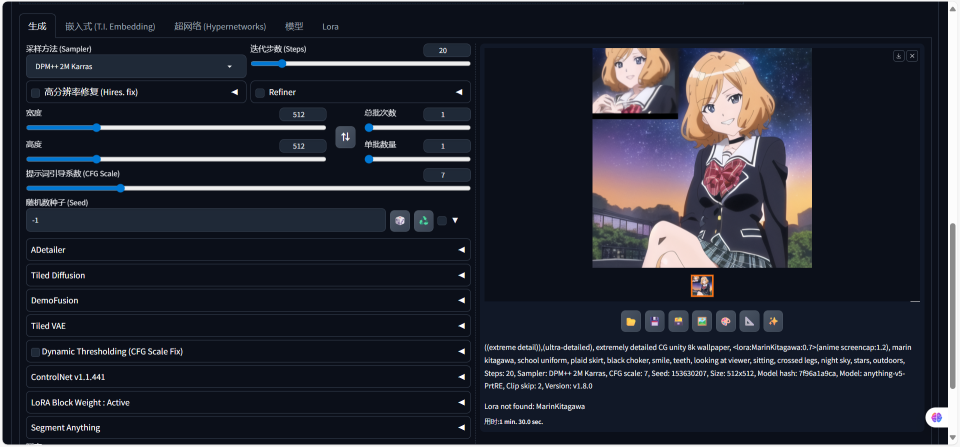Adjust the 高度 height slider
This screenshot has height=447, width=960.
[176, 159]
